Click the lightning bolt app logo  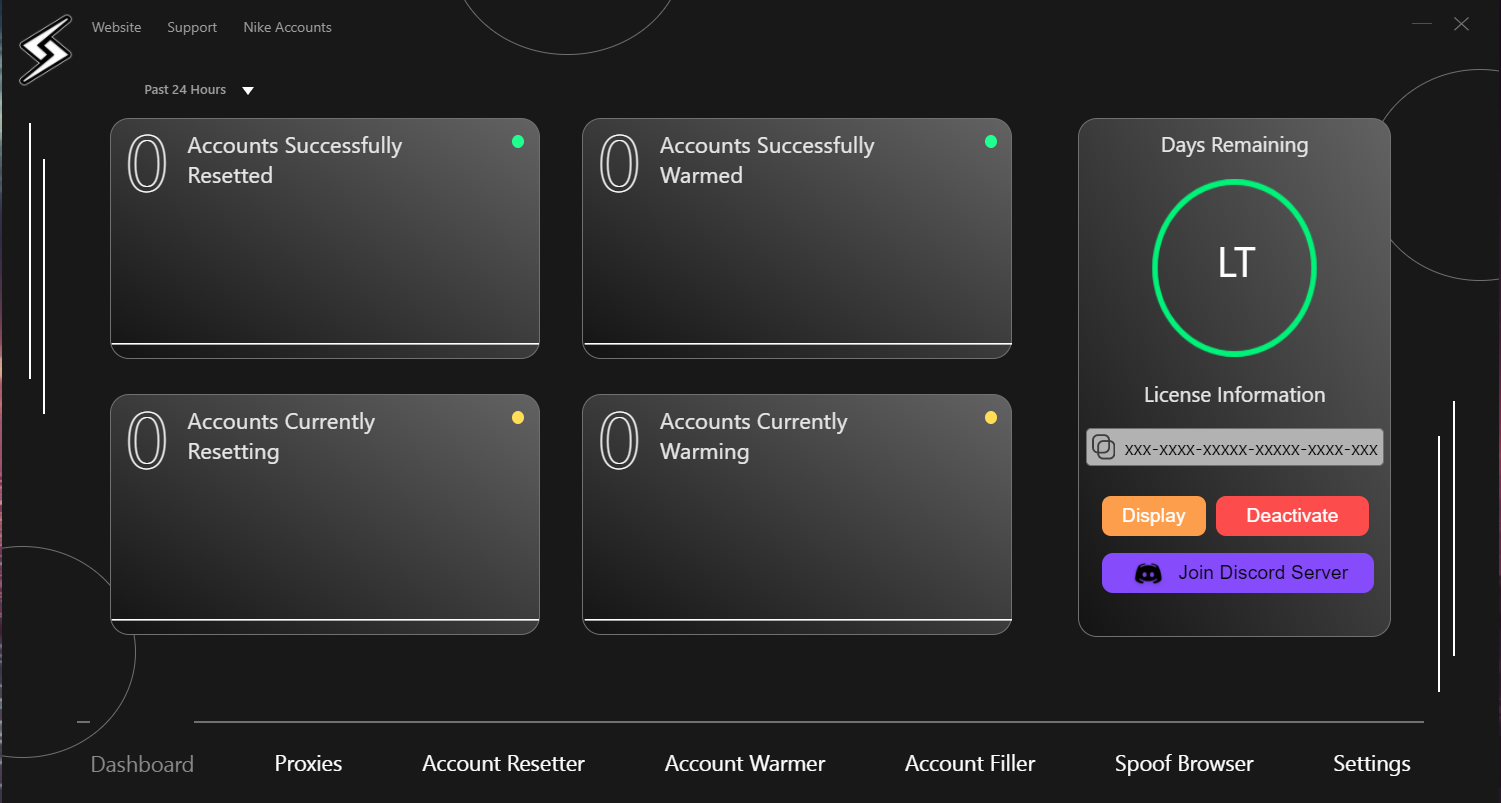point(45,49)
